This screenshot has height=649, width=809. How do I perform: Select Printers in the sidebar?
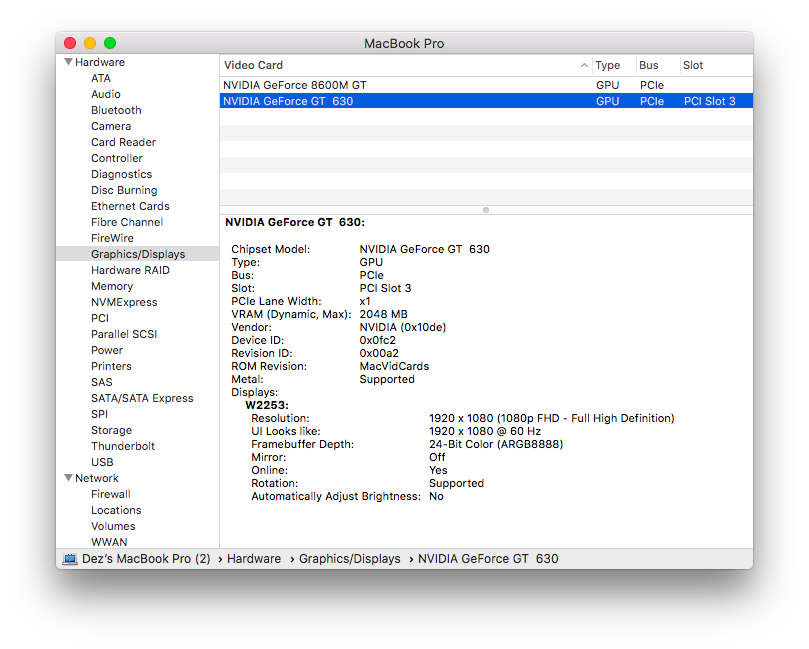[111, 366]
